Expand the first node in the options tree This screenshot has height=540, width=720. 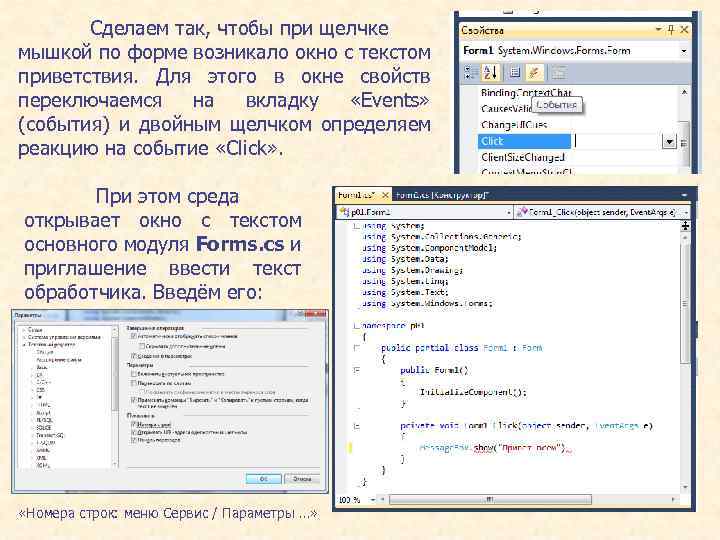click(x=24, y=330)
